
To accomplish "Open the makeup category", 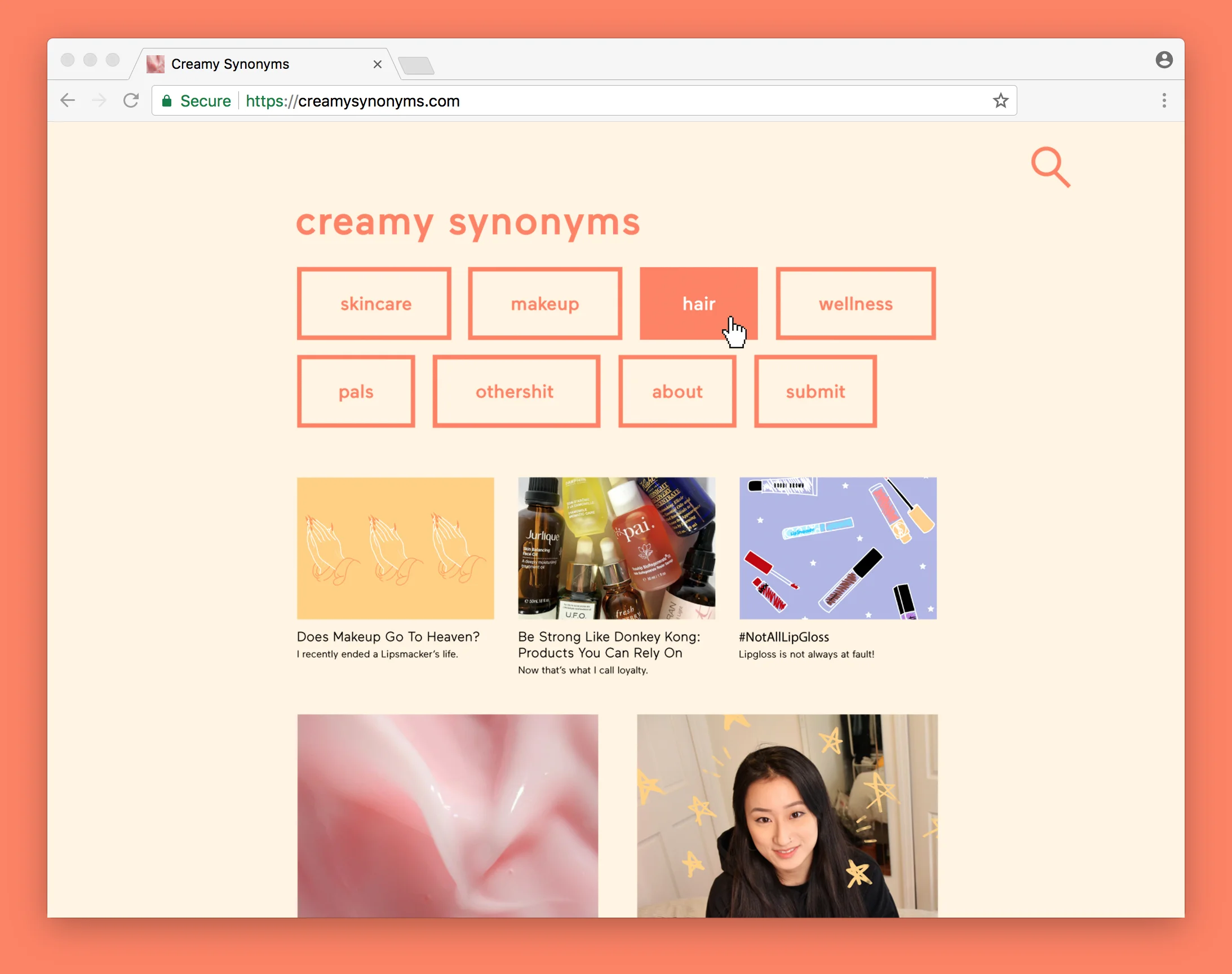I will [x=544, y=303].
